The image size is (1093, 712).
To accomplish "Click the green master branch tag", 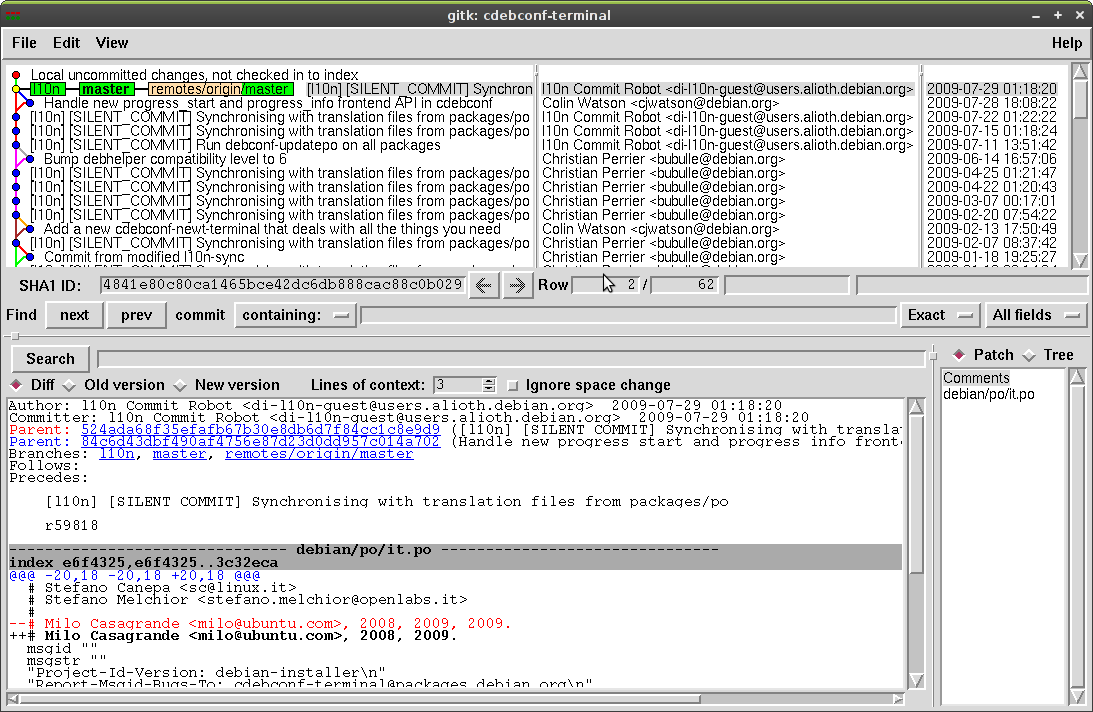I will pos(105,89).
